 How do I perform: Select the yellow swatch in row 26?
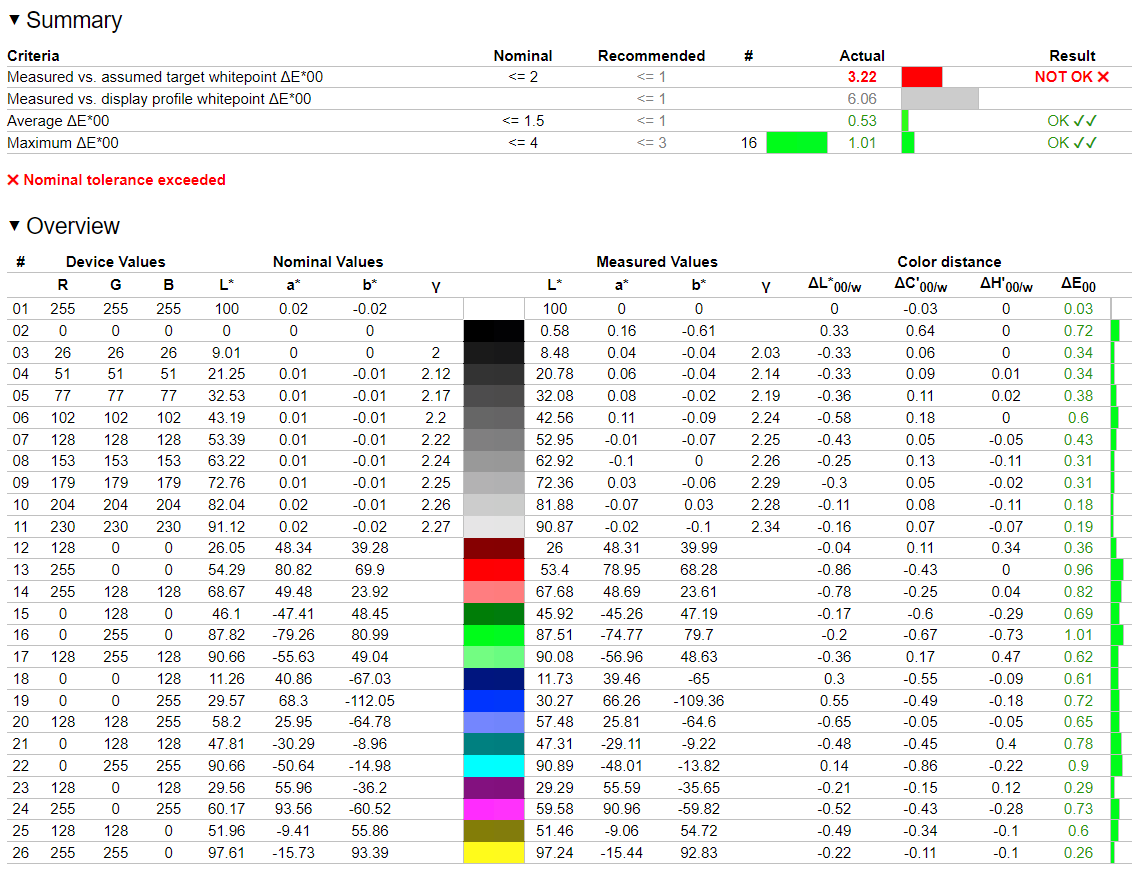(x=494, y=852)
